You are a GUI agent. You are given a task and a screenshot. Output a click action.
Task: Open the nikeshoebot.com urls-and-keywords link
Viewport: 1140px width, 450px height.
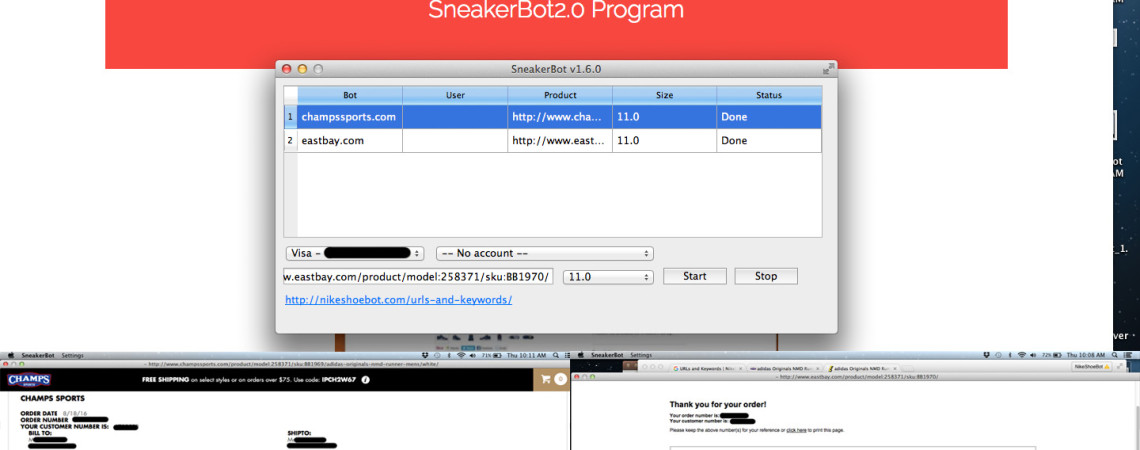point(398,299)
